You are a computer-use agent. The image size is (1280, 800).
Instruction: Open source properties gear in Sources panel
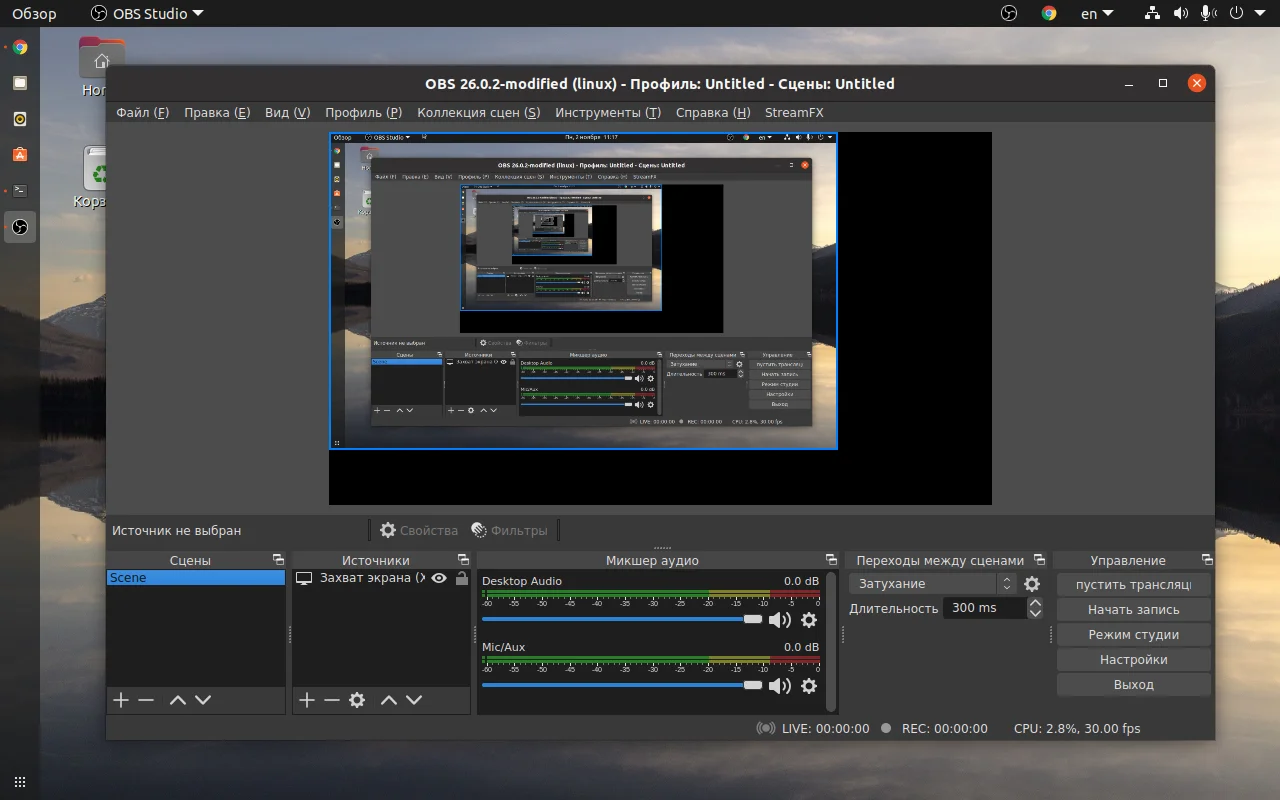click(x=357, y=700)
